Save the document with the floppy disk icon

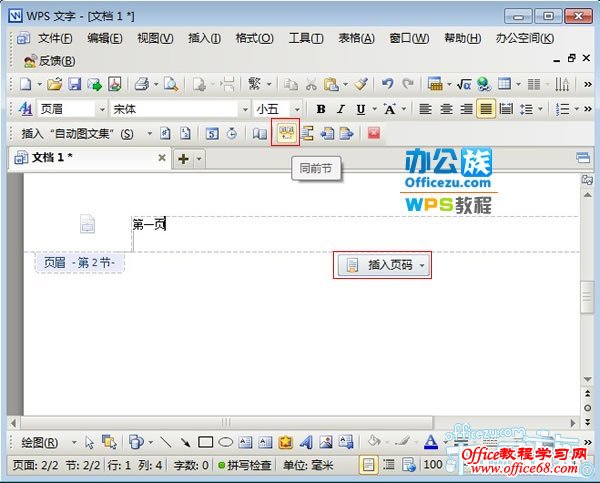[75, 84]
